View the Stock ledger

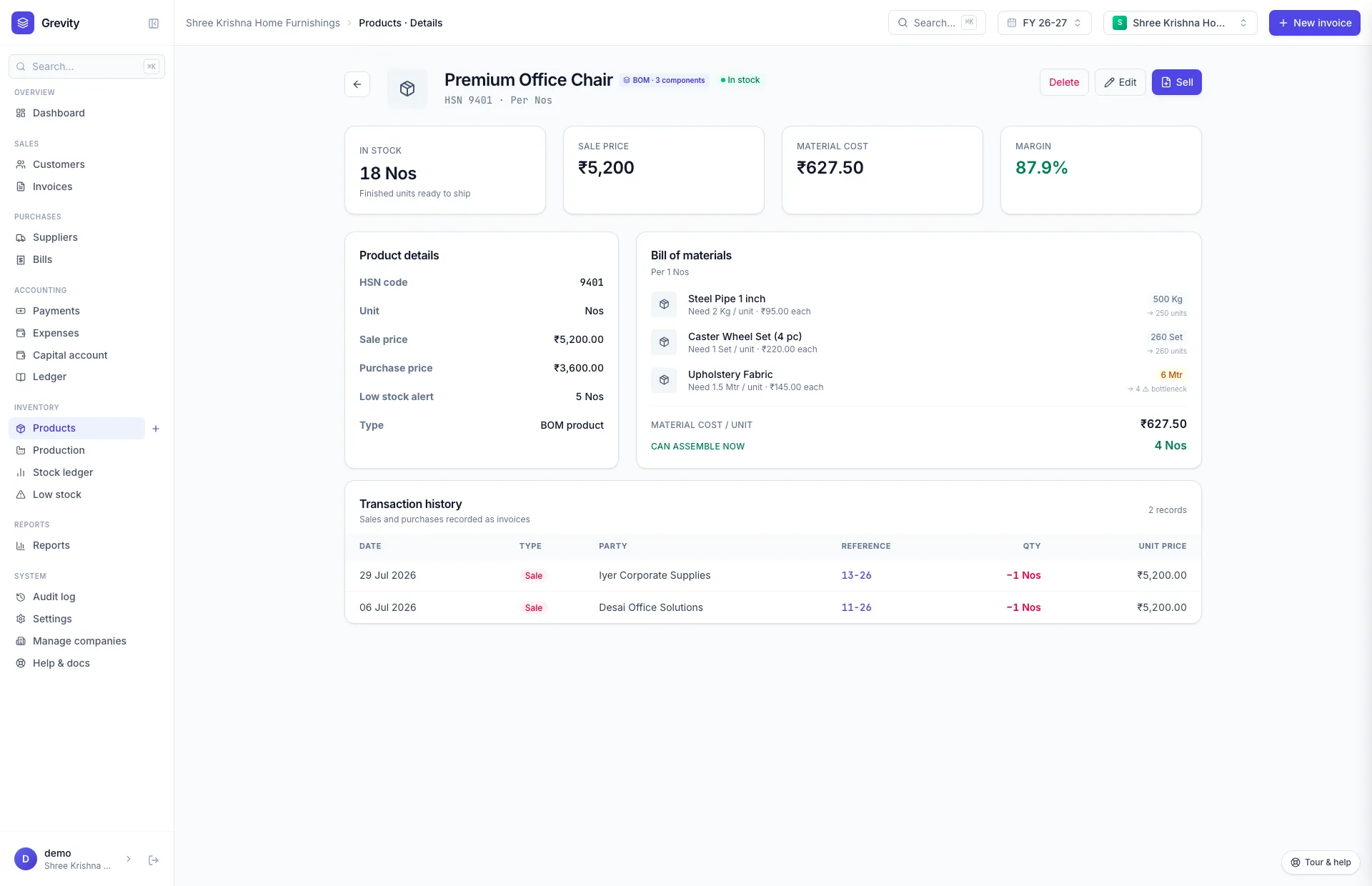(x=86, y=472)
